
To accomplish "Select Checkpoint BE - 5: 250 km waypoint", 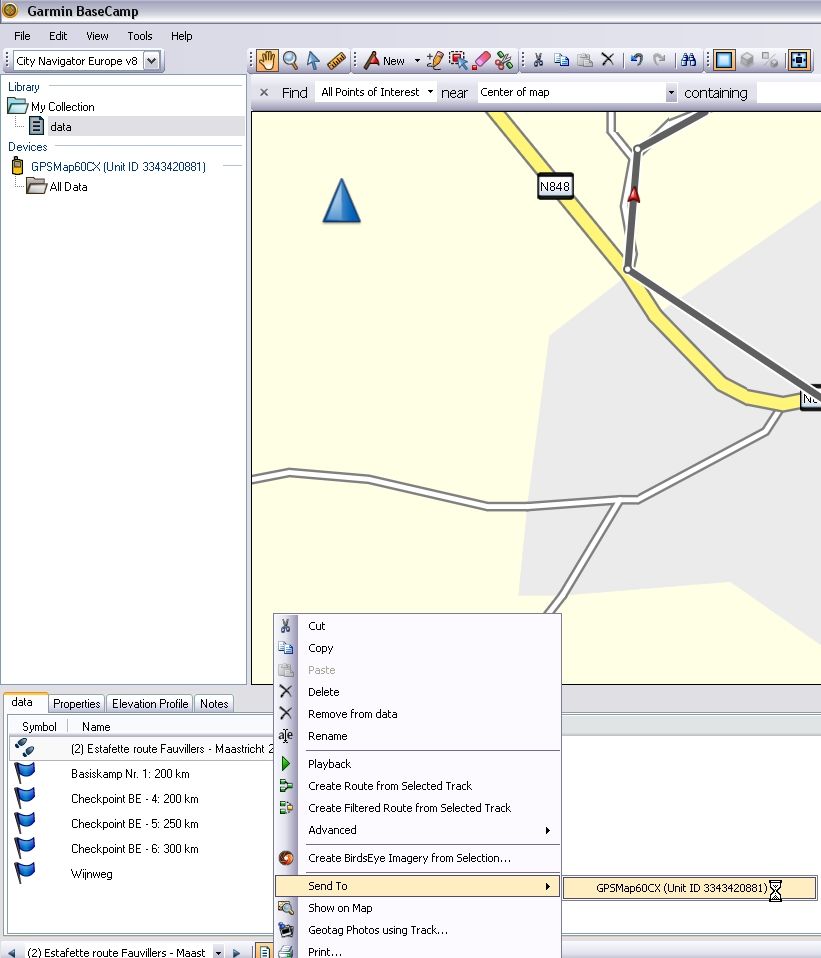I will (134, 824).
